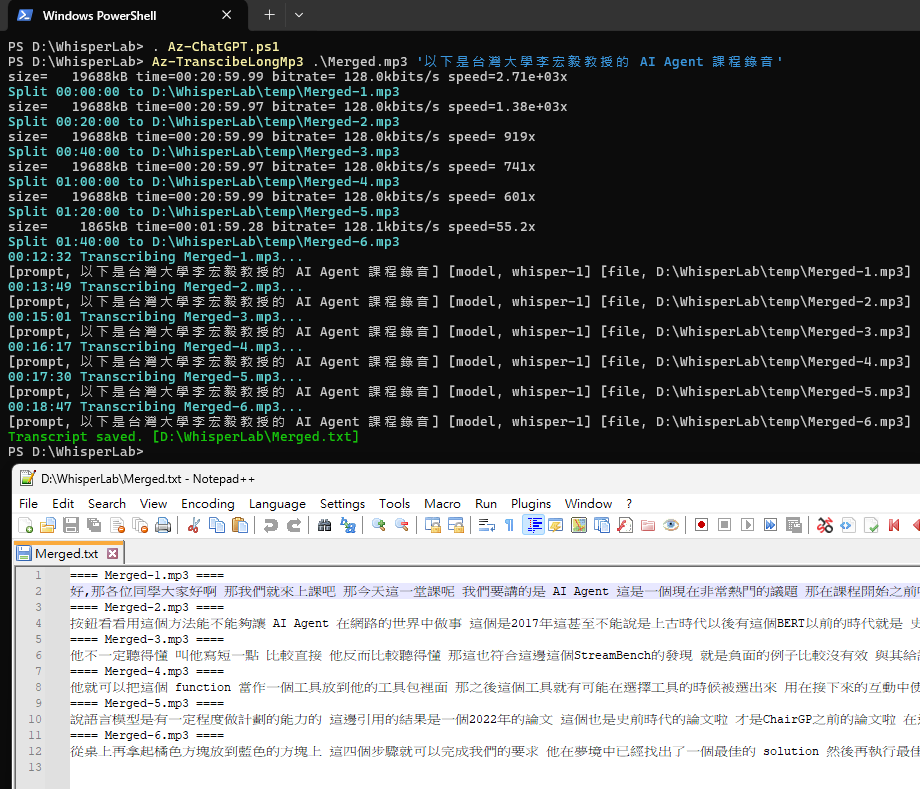Open the PowerShell new tab dropdown arrow

[299, 15]
